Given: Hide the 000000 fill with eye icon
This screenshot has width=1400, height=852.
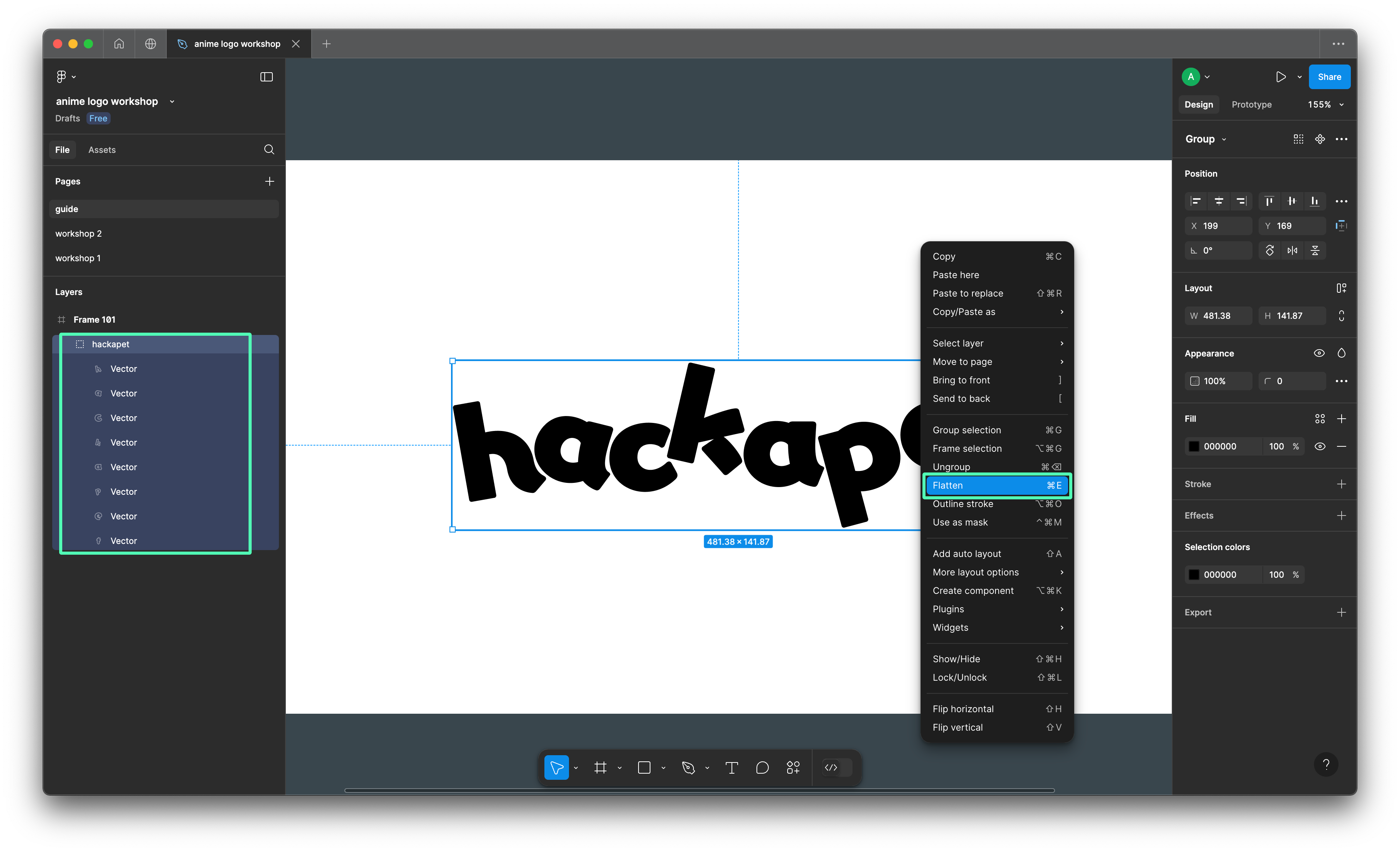Looking at the screenshot, I should point(1319,446).
